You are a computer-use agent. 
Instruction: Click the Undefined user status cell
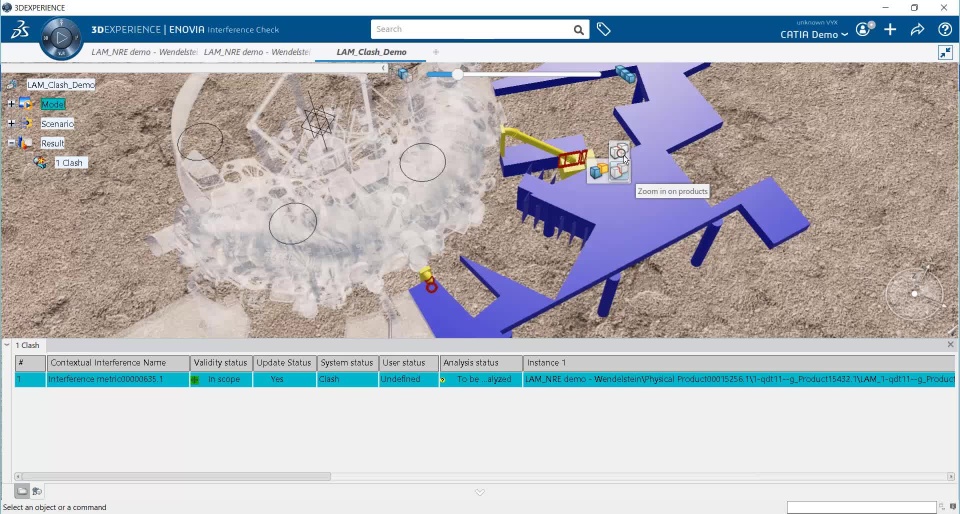409,379
